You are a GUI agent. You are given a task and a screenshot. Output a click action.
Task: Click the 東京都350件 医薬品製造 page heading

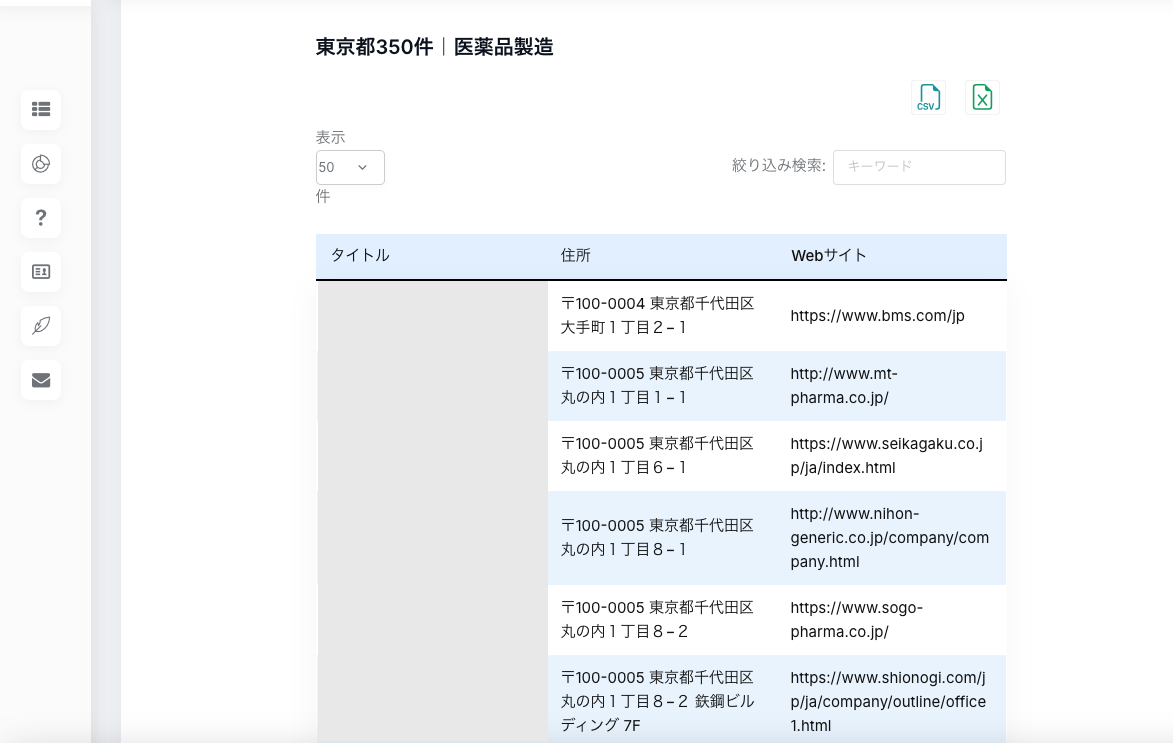coord(435,47)
